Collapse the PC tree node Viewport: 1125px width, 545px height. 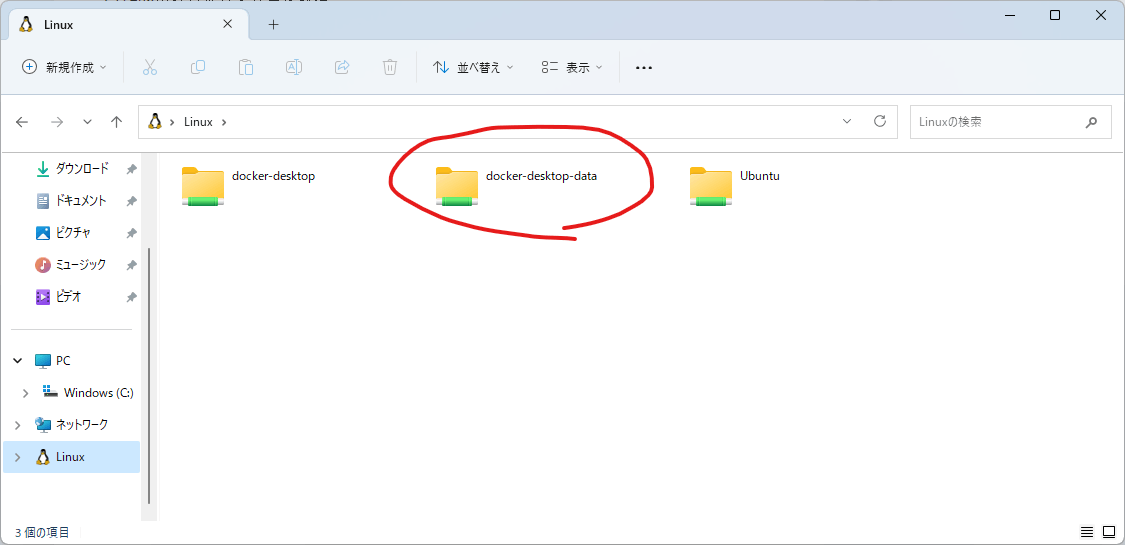(x=18, y=361)
